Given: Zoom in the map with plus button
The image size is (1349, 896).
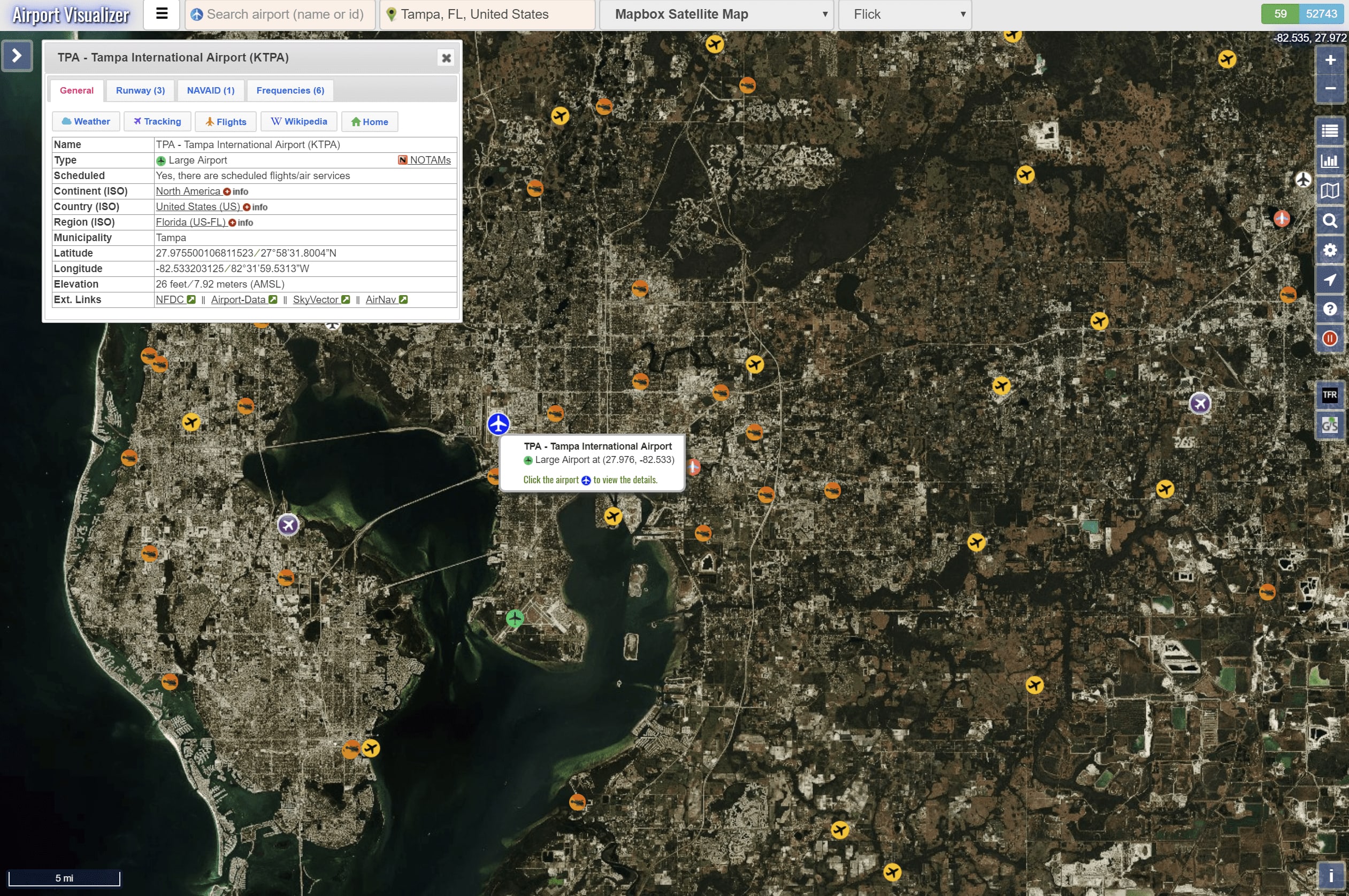Looking at the screenshot, I should [1330, 60].
